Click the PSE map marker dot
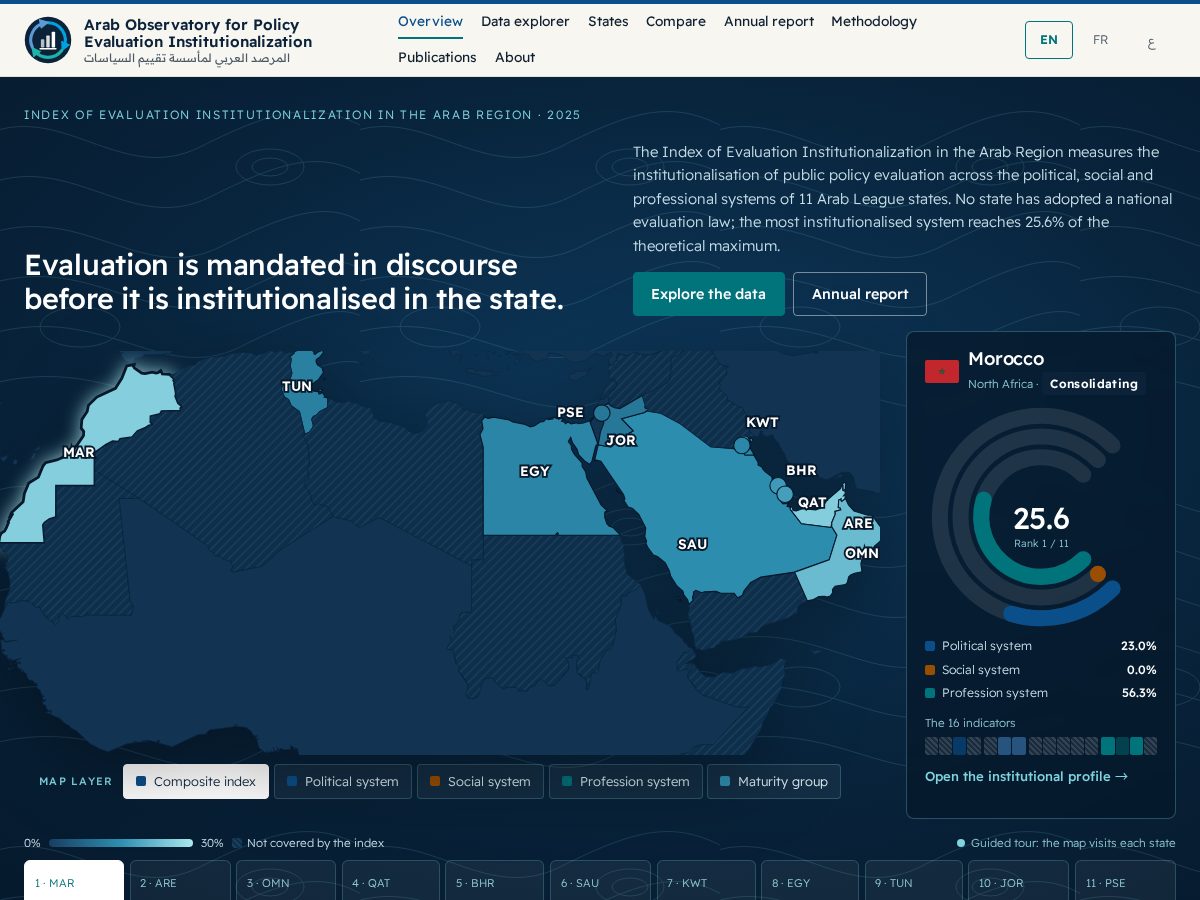This screenshot has height=900, width=1200. pos(602,413)
